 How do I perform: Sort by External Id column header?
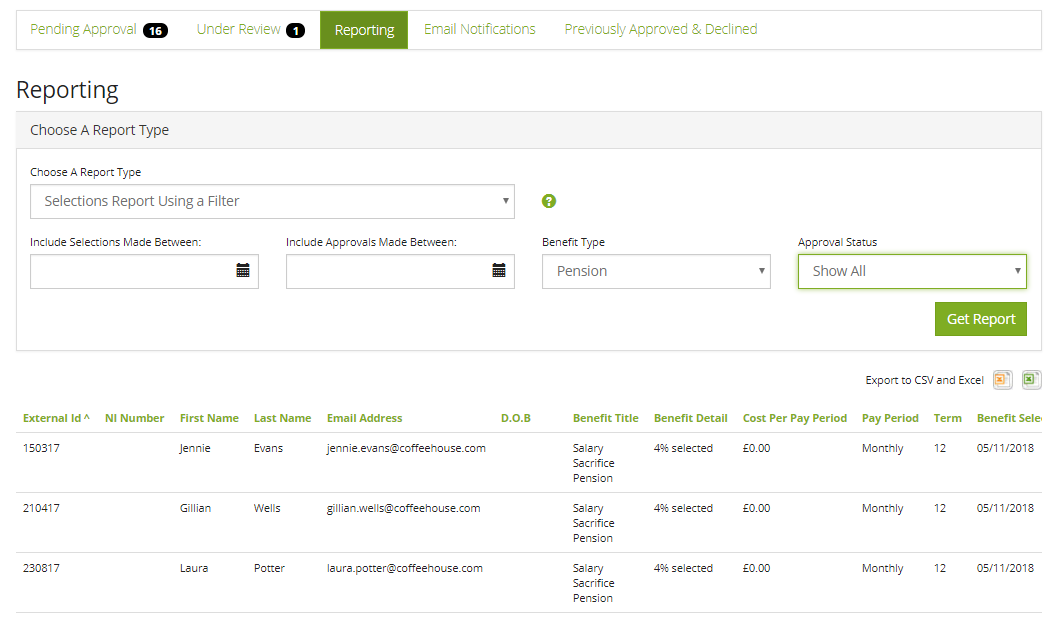coord(56,418)
